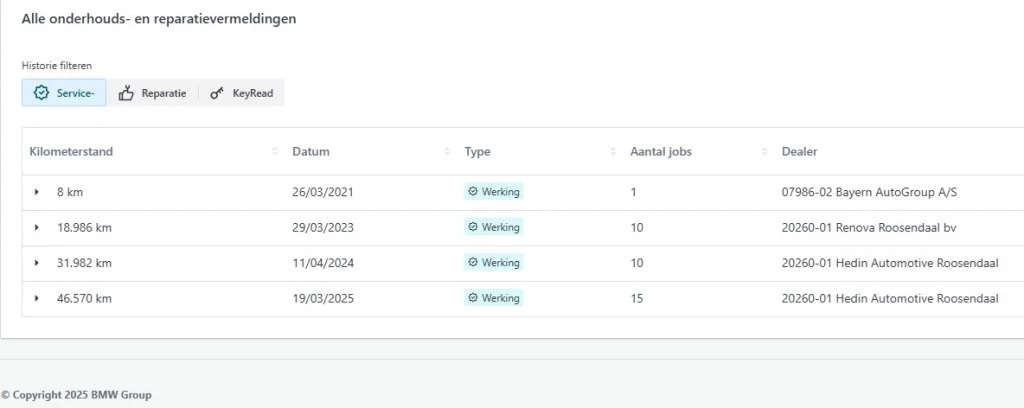
Task: Click the Werking status icon for 26/03/2021
Action: pyautogui.click(x=473, y=191)
